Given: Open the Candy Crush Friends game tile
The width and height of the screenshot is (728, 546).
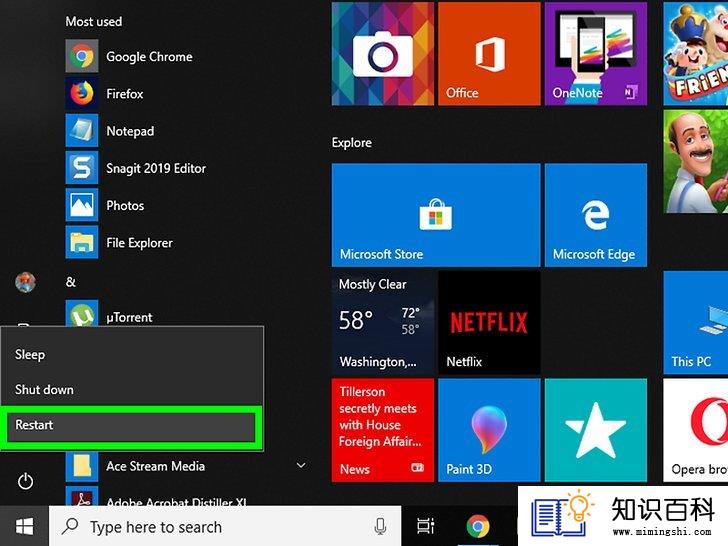Looking at the screenshot, I should 696,53.
